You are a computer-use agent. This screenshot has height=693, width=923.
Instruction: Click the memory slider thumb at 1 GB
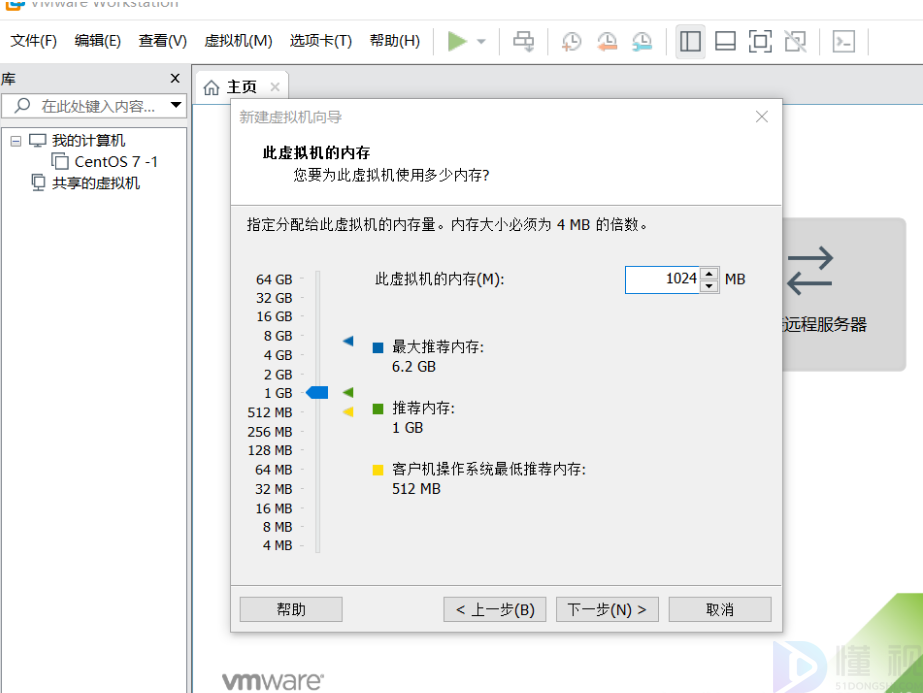(317, 393)
